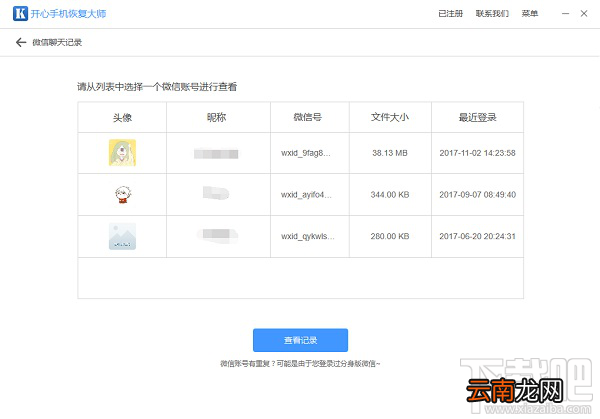This screenshot has height=419, width=600.
Task: Click the blurred nickname for wxid_qykwls row
Action: click(217, 234)
